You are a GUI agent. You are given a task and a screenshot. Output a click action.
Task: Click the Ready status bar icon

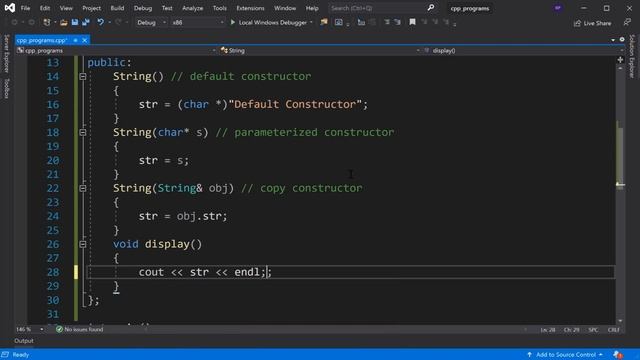pos(5,354)
